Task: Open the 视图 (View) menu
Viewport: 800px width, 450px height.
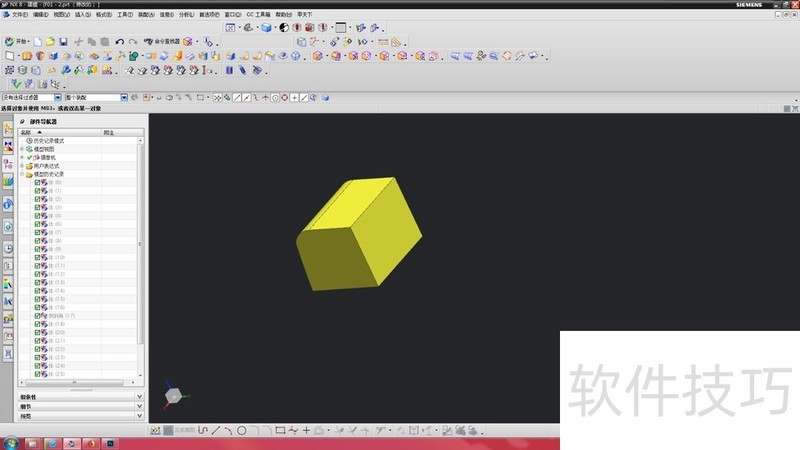Action: (62, 15)
